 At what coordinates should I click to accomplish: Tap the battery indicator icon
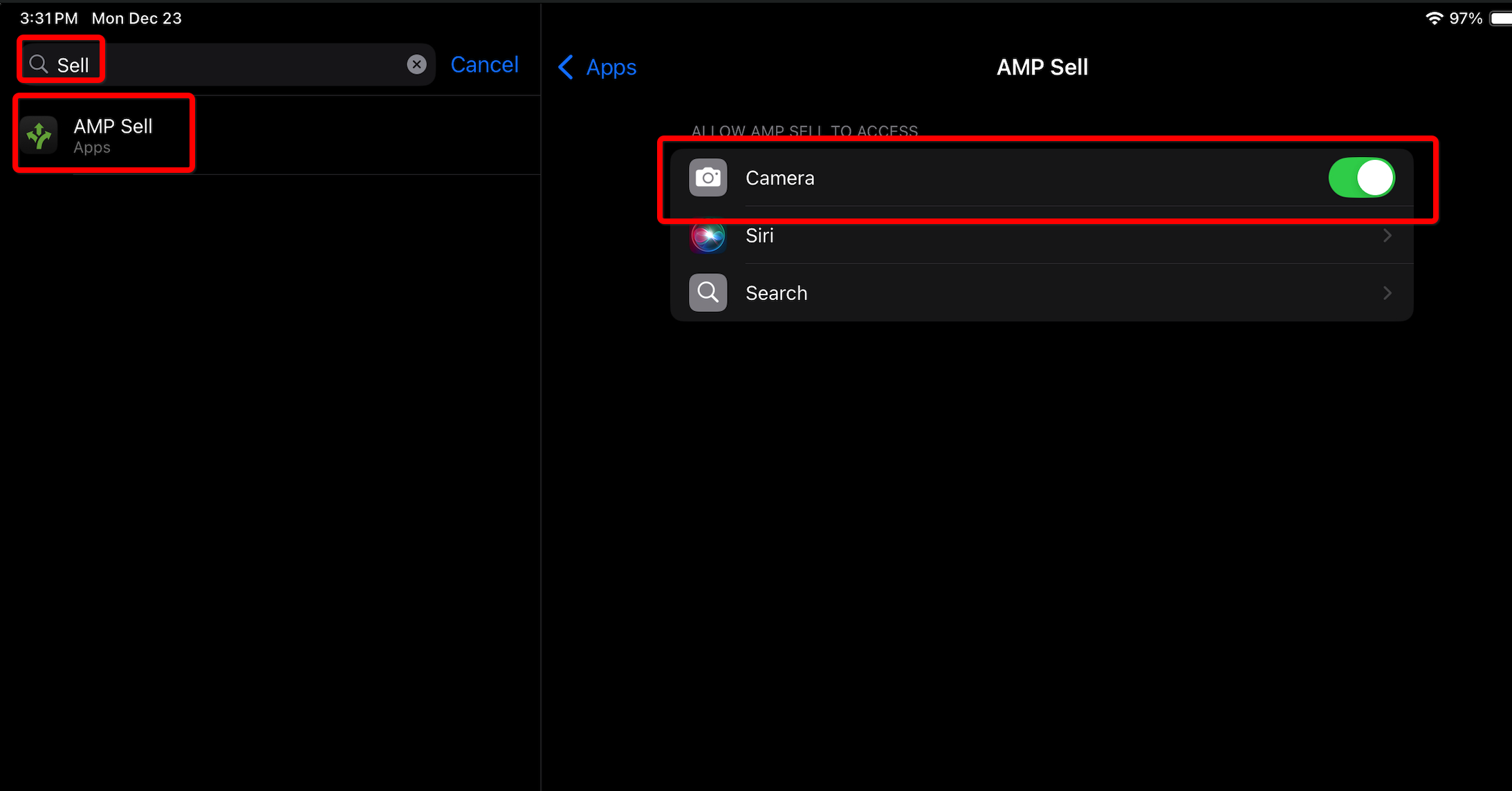tap(1501, 18)
